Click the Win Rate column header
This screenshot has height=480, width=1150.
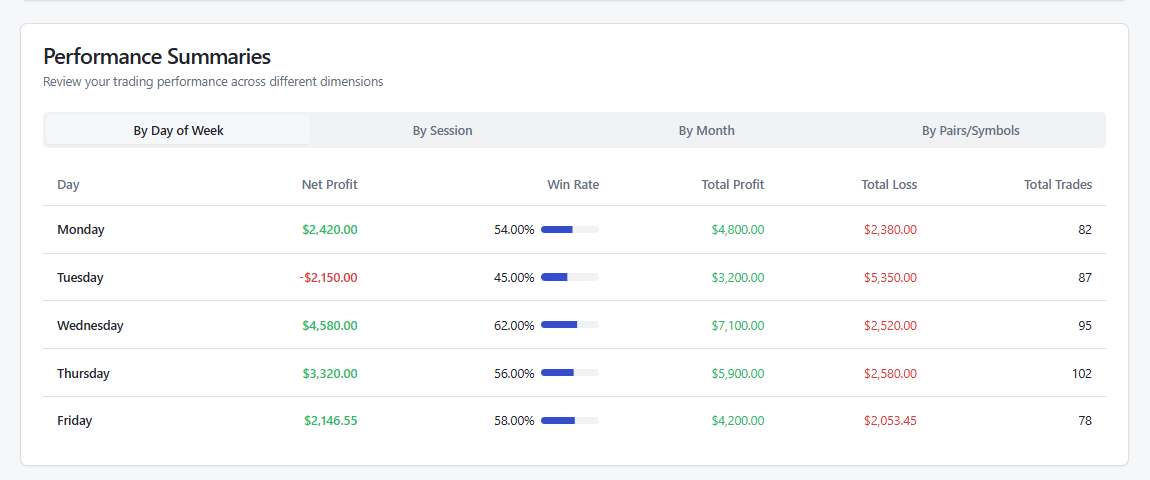pyautogui.click(x=573, y=184)
